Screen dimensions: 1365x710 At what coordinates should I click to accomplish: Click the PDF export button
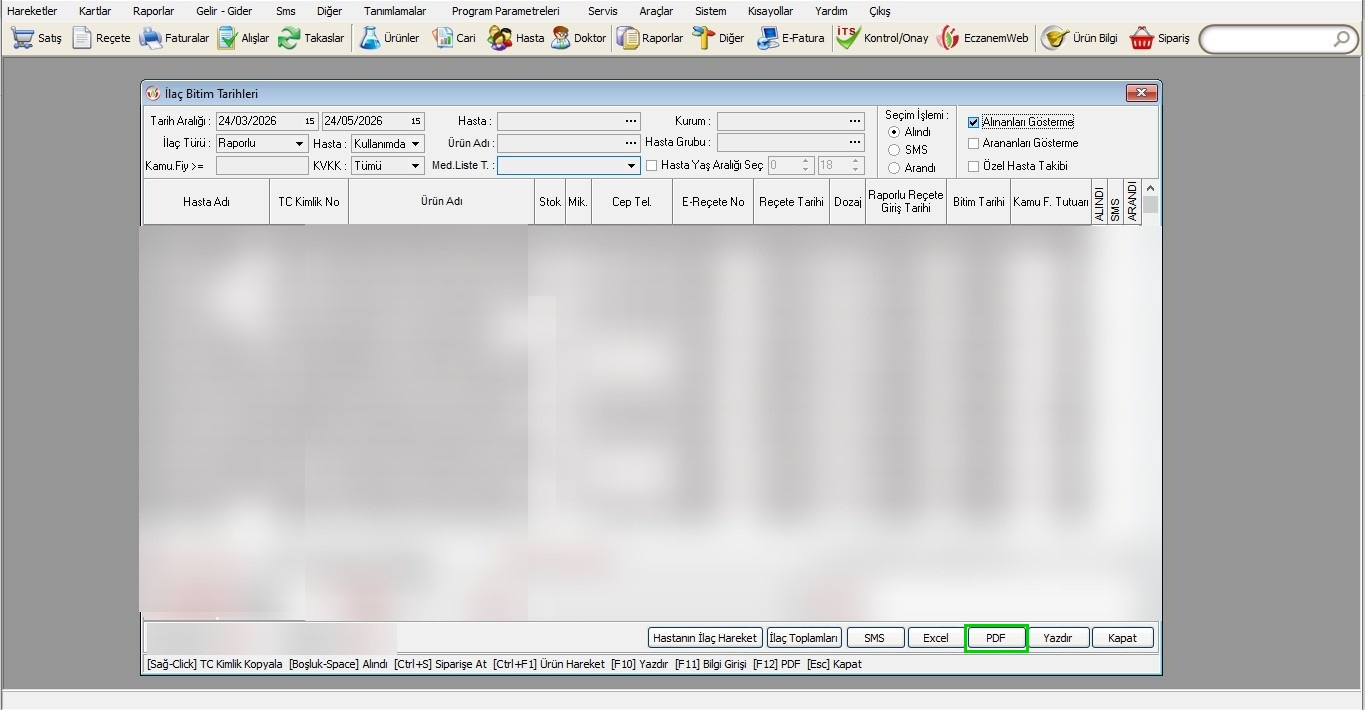pyautogui.click(x=995, y=638)
